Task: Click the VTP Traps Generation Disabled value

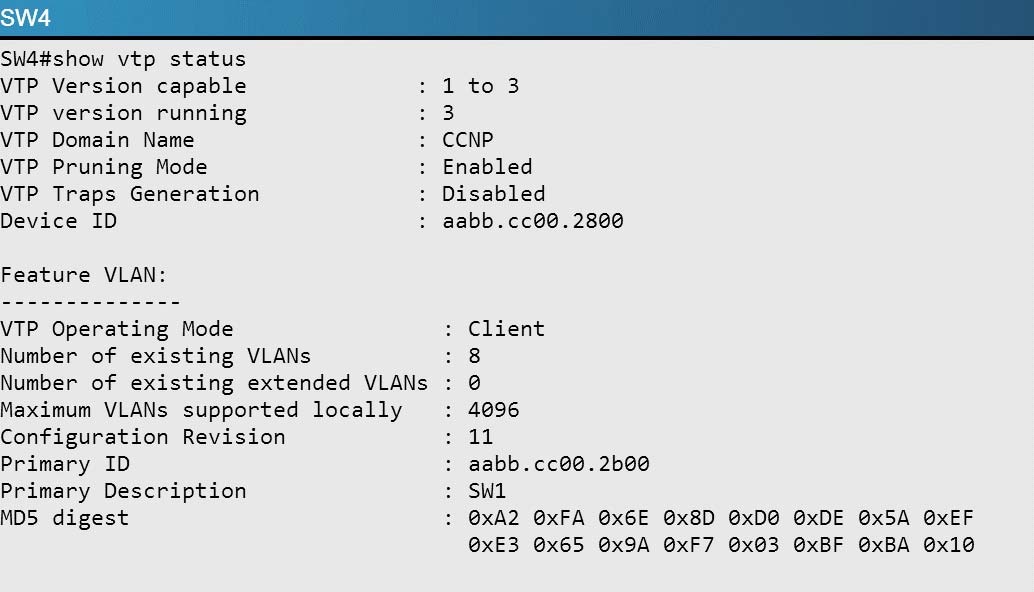Action: pyautogui.click(x=493, y=194)
